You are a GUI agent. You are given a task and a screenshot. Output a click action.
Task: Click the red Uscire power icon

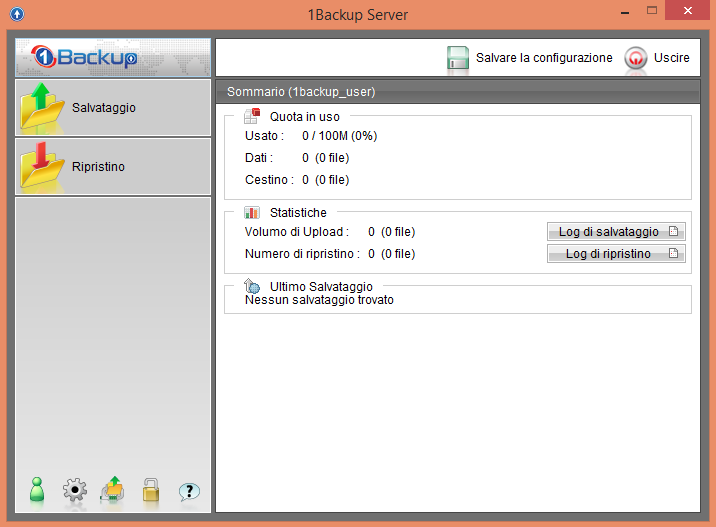click(x=636, y=58)
